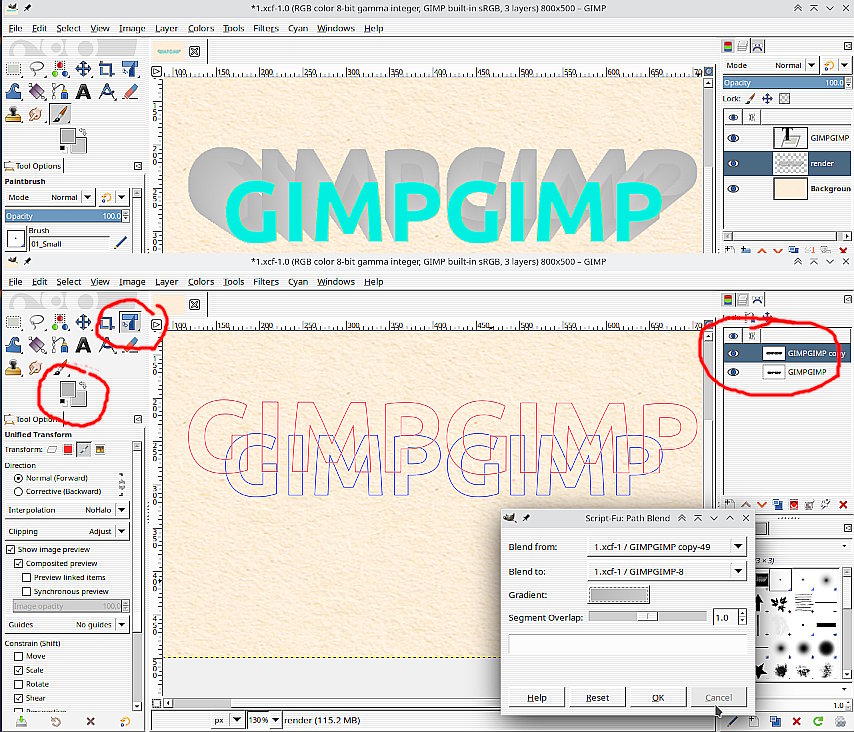Enable Rotate constrain checkbox
854x732 pixels.
19,684
